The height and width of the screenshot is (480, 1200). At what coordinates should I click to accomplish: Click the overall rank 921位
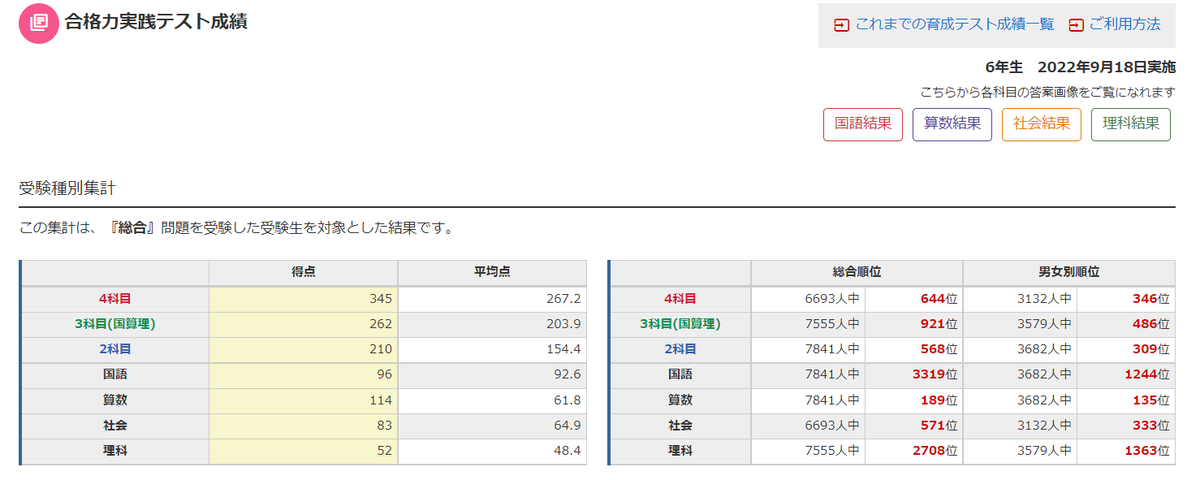(x=938, y=323)
